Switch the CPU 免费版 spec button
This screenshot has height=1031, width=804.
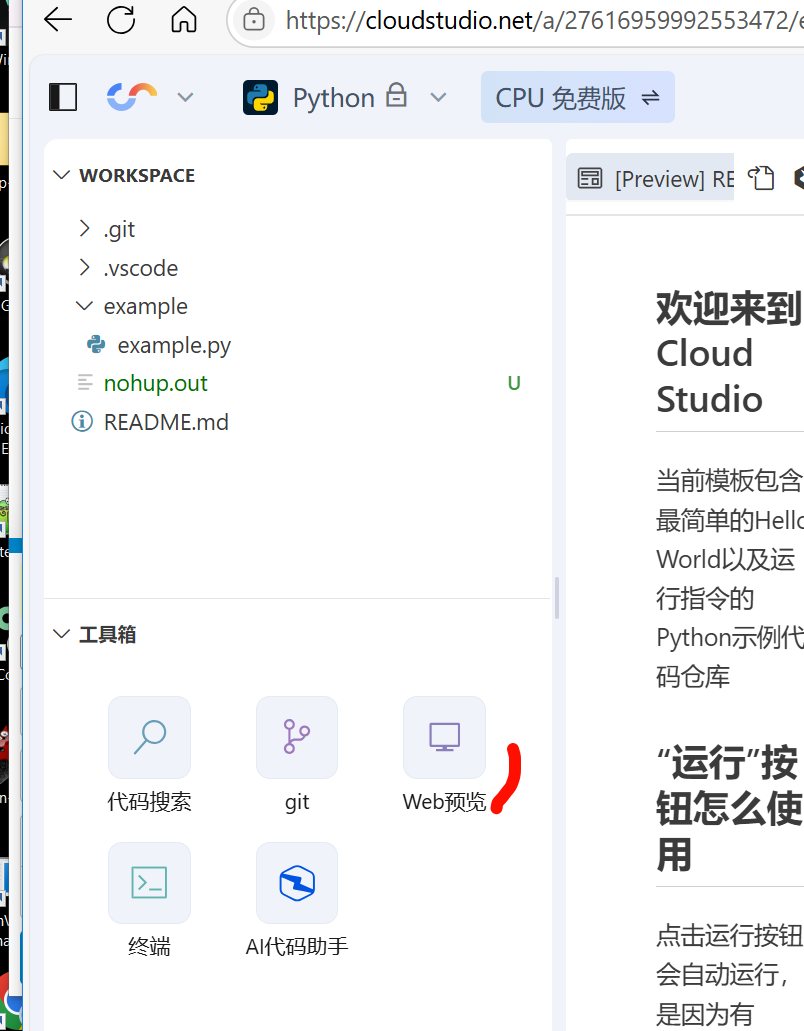pyautogui.click(x=577, y=97)
